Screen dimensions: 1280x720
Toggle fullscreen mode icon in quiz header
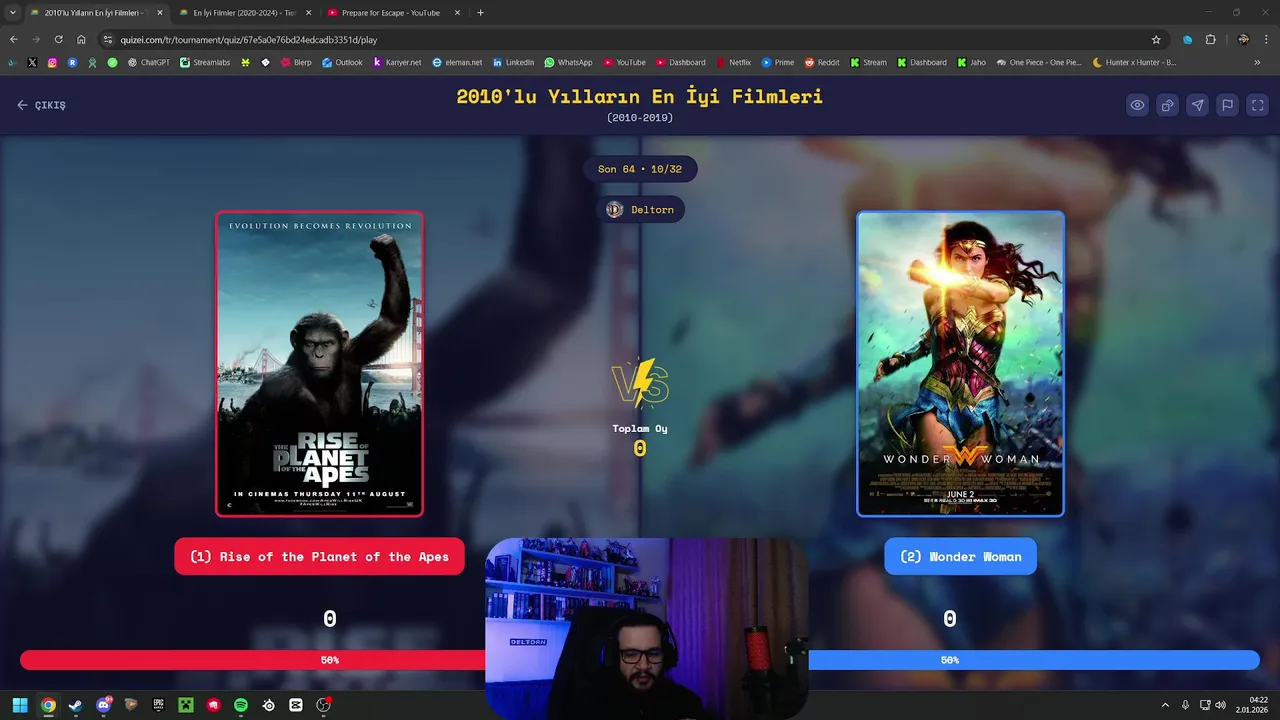1258,105
